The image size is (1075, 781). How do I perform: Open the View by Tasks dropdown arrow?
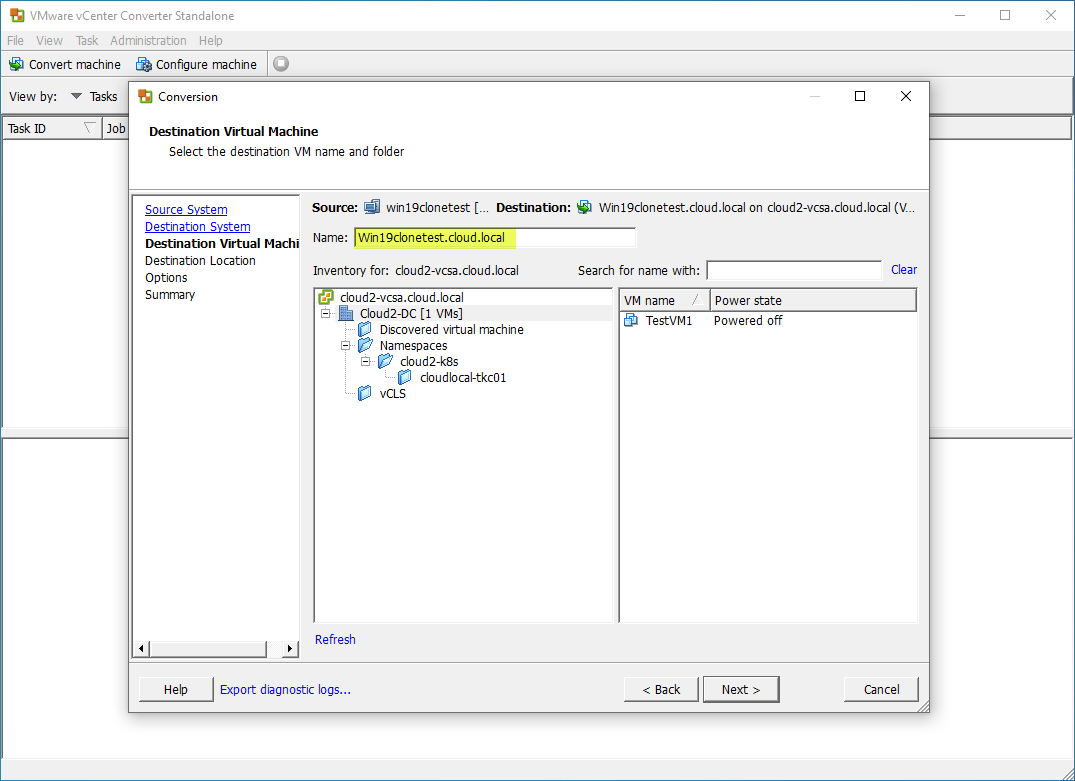[x=76, y=97]
